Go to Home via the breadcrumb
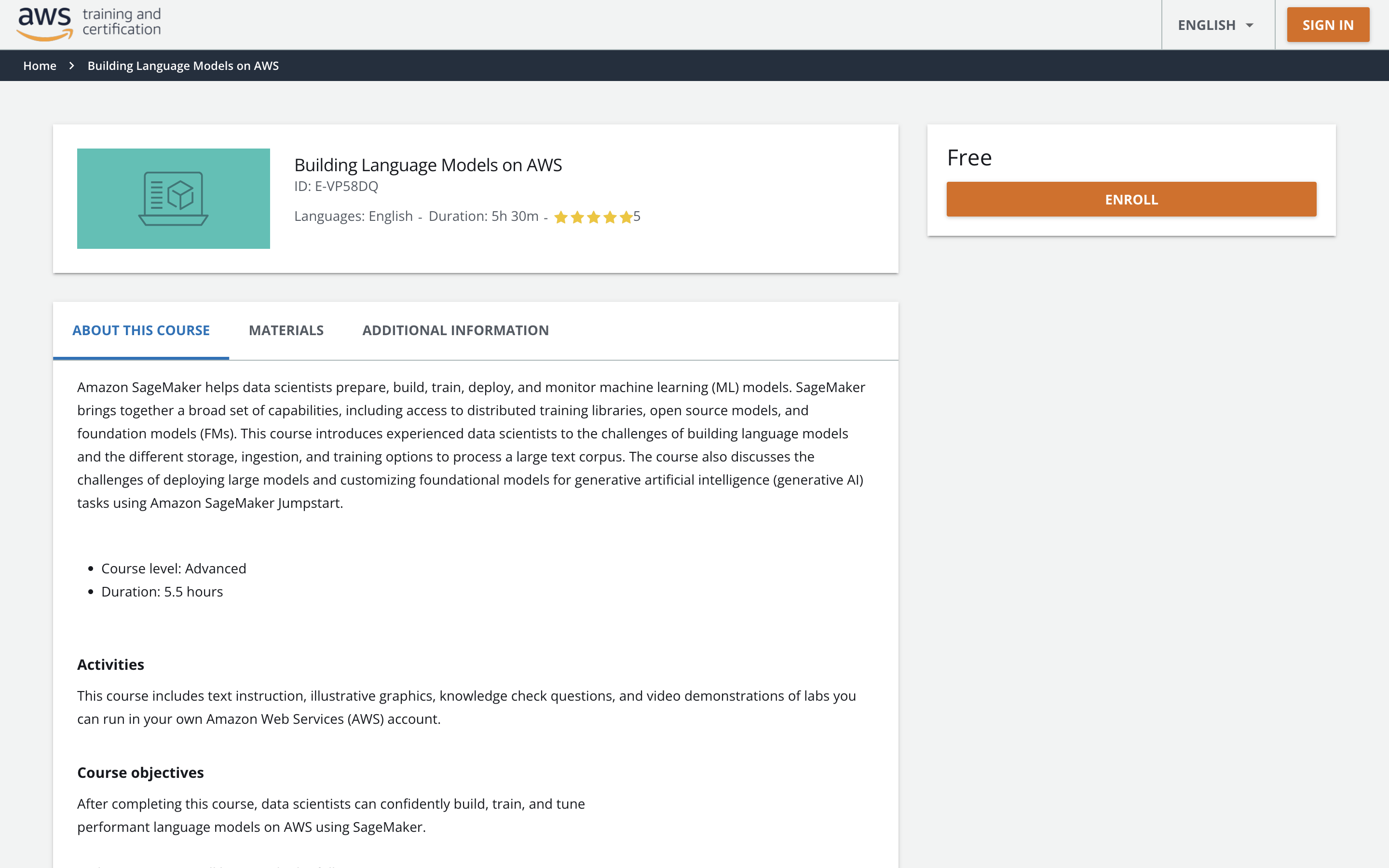 40,66
